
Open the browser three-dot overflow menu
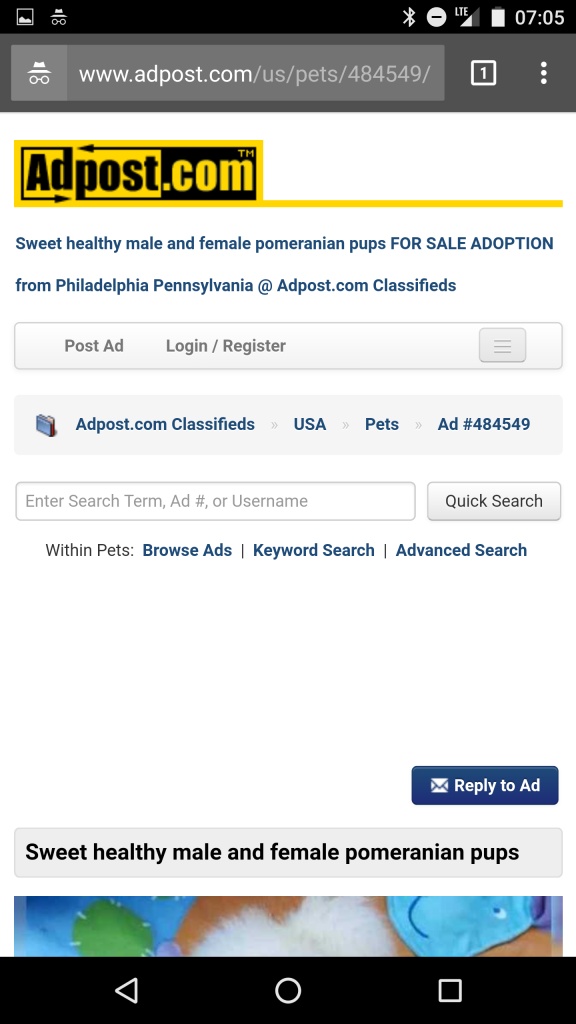pyautogui.click(x=543, y=73)
